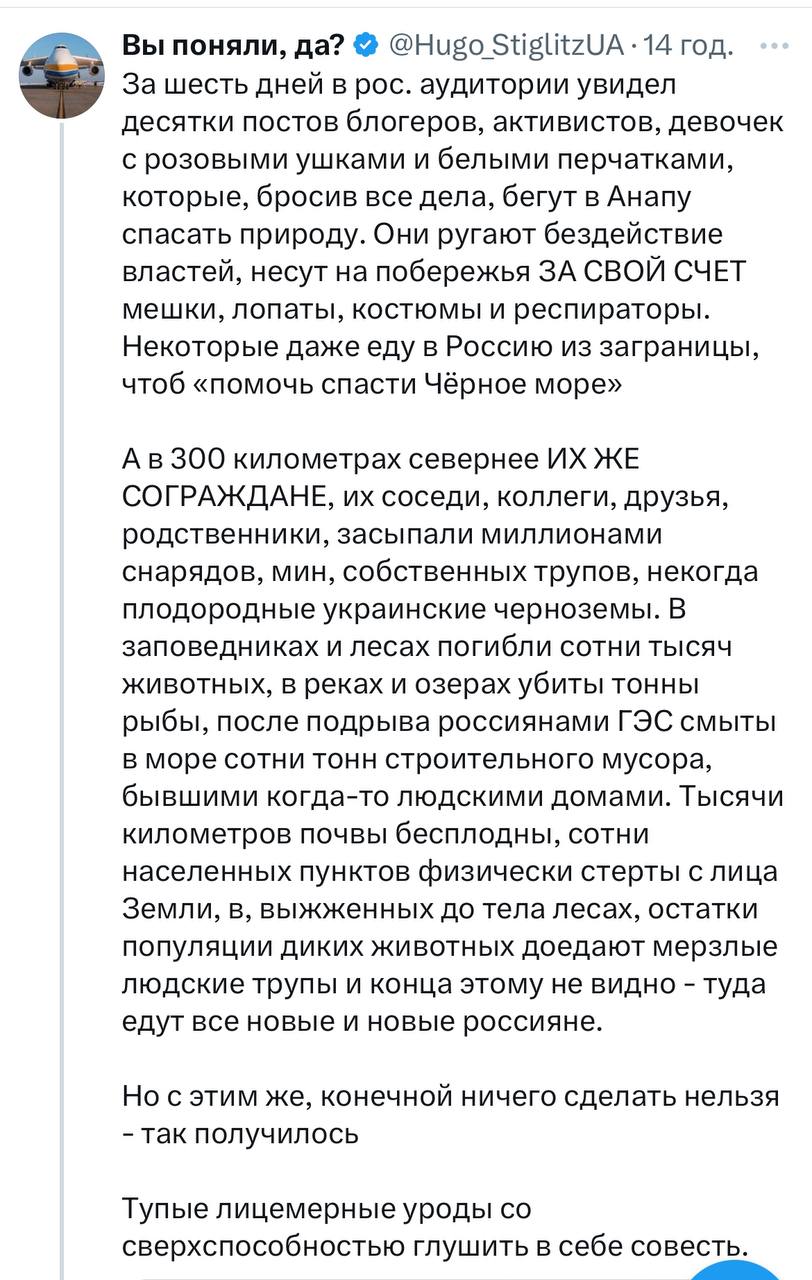The width and height of the screenshot is (812, 1280).
Task: Click the line "- так получилось"
Action: coord(240,1134)
